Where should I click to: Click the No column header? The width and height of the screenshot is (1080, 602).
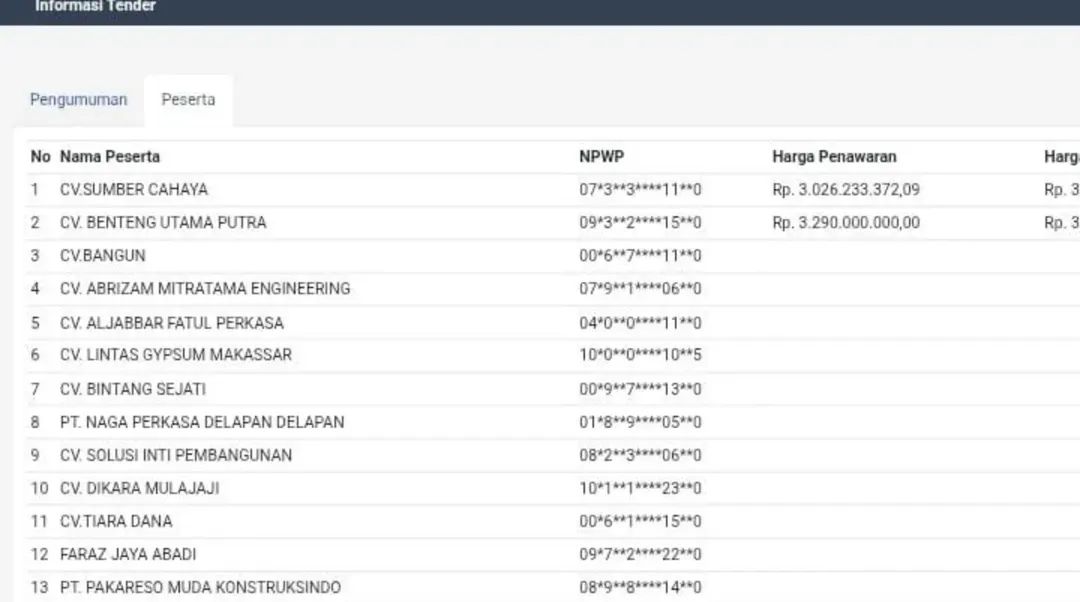[40, 157]
